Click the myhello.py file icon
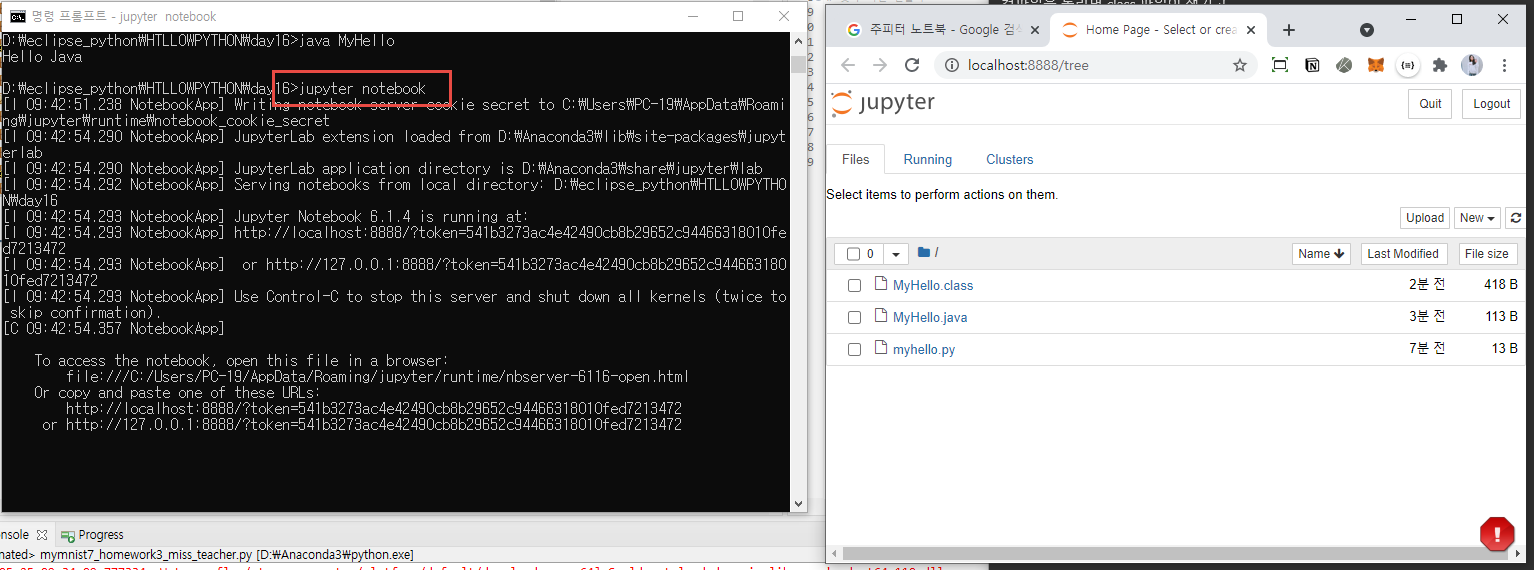Viewport: 1534px width, 570px height. coord(881,348)
